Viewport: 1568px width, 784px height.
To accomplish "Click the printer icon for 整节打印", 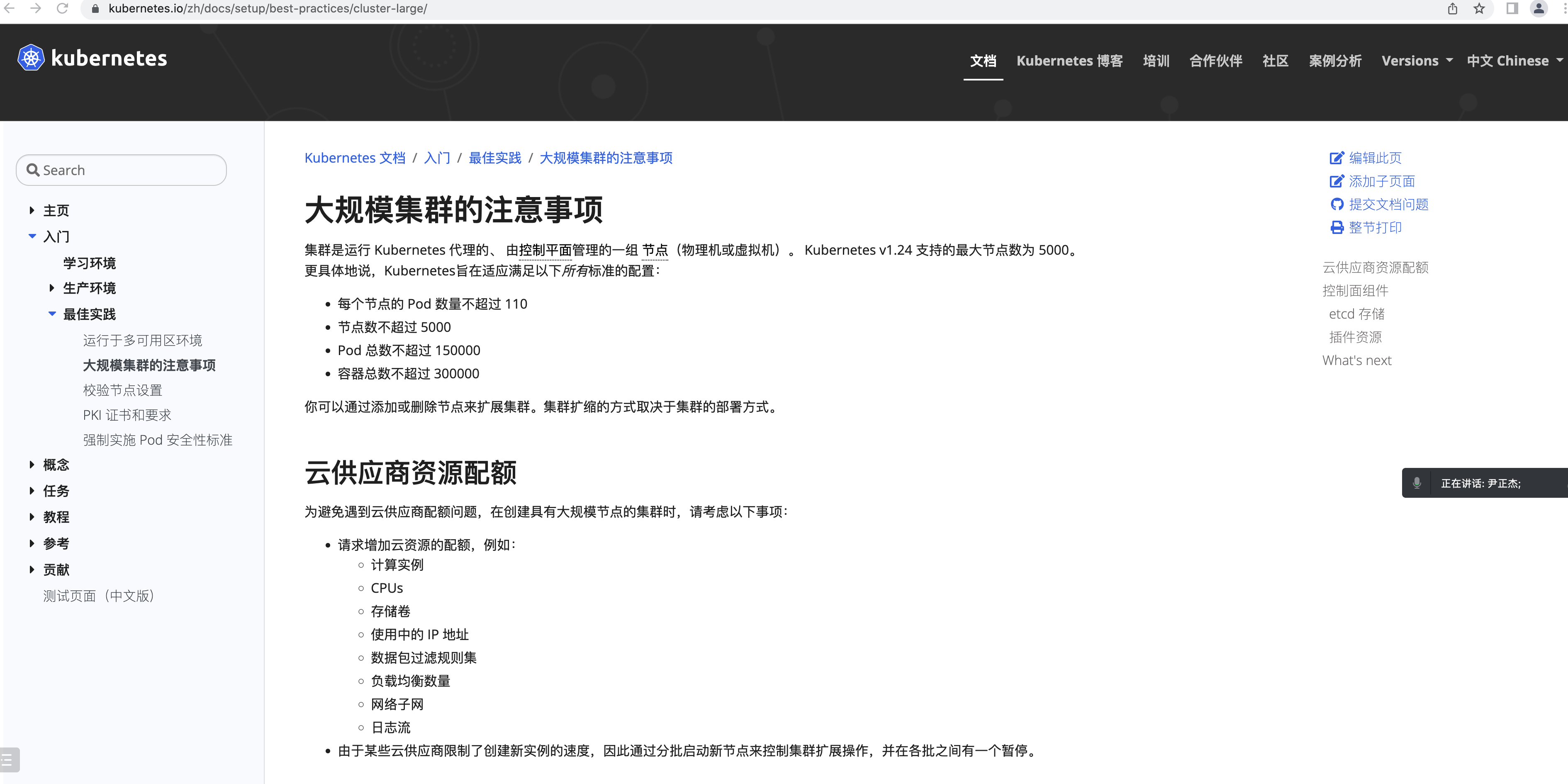I will click(1337, 228).
